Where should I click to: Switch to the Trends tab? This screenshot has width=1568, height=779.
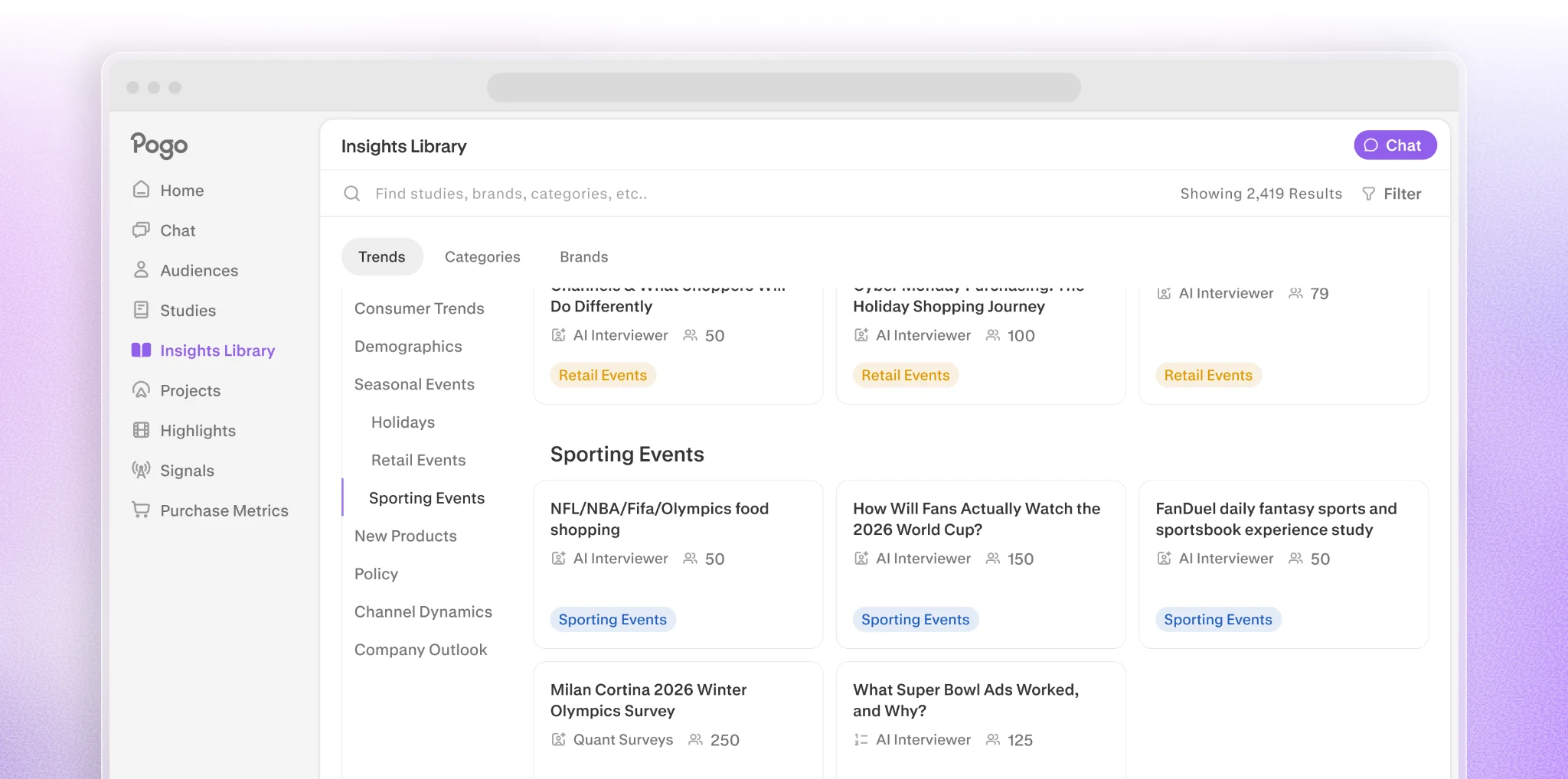pyautogui.click(x=382, y=256)
